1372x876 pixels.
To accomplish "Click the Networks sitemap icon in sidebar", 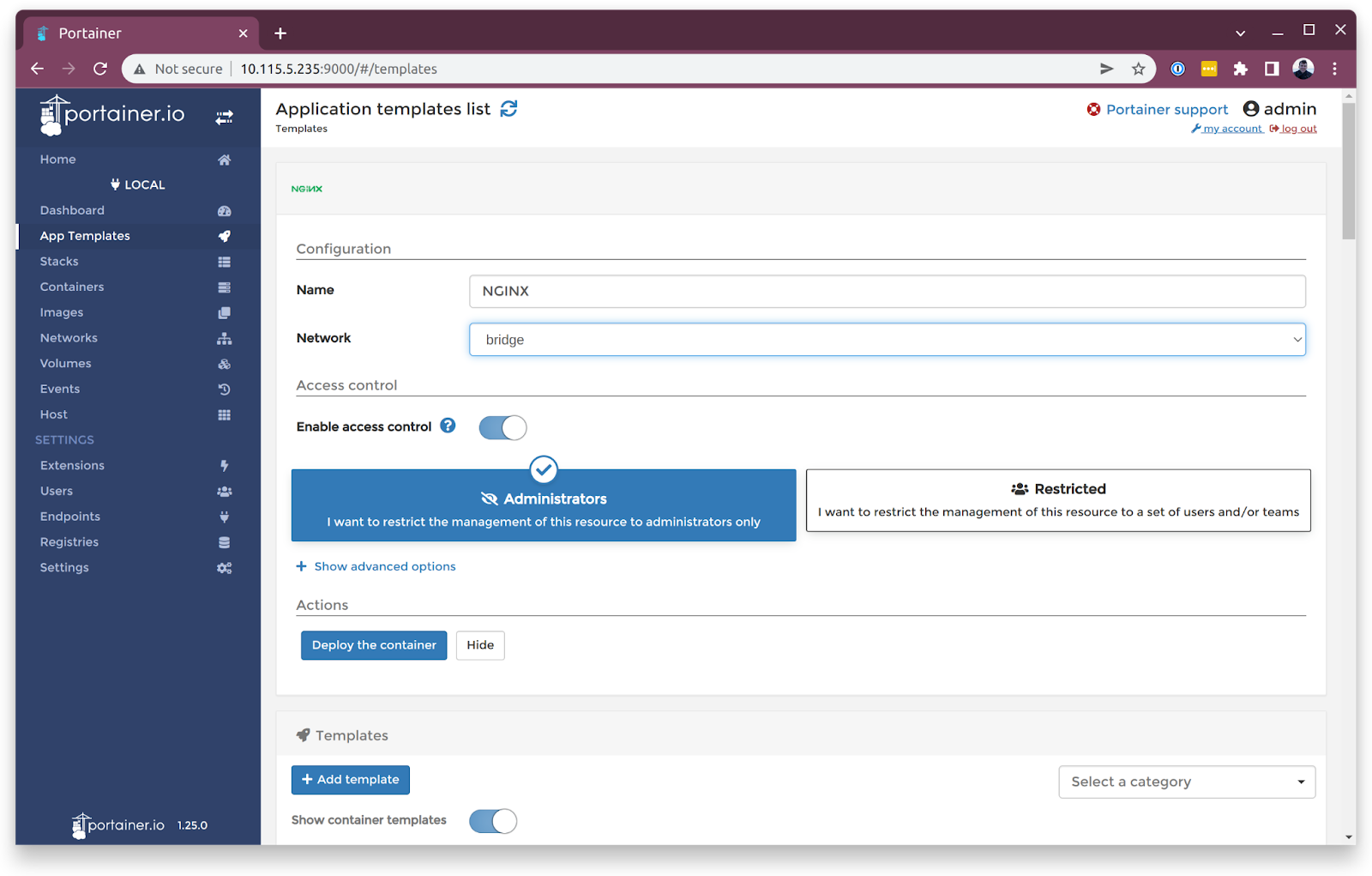I will pyautogui.click(x=224, y=338).
